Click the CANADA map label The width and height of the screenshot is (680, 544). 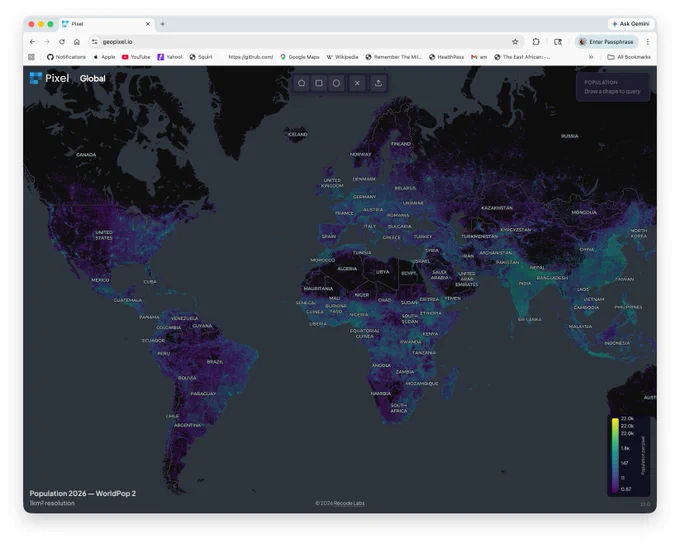point(86,154)
